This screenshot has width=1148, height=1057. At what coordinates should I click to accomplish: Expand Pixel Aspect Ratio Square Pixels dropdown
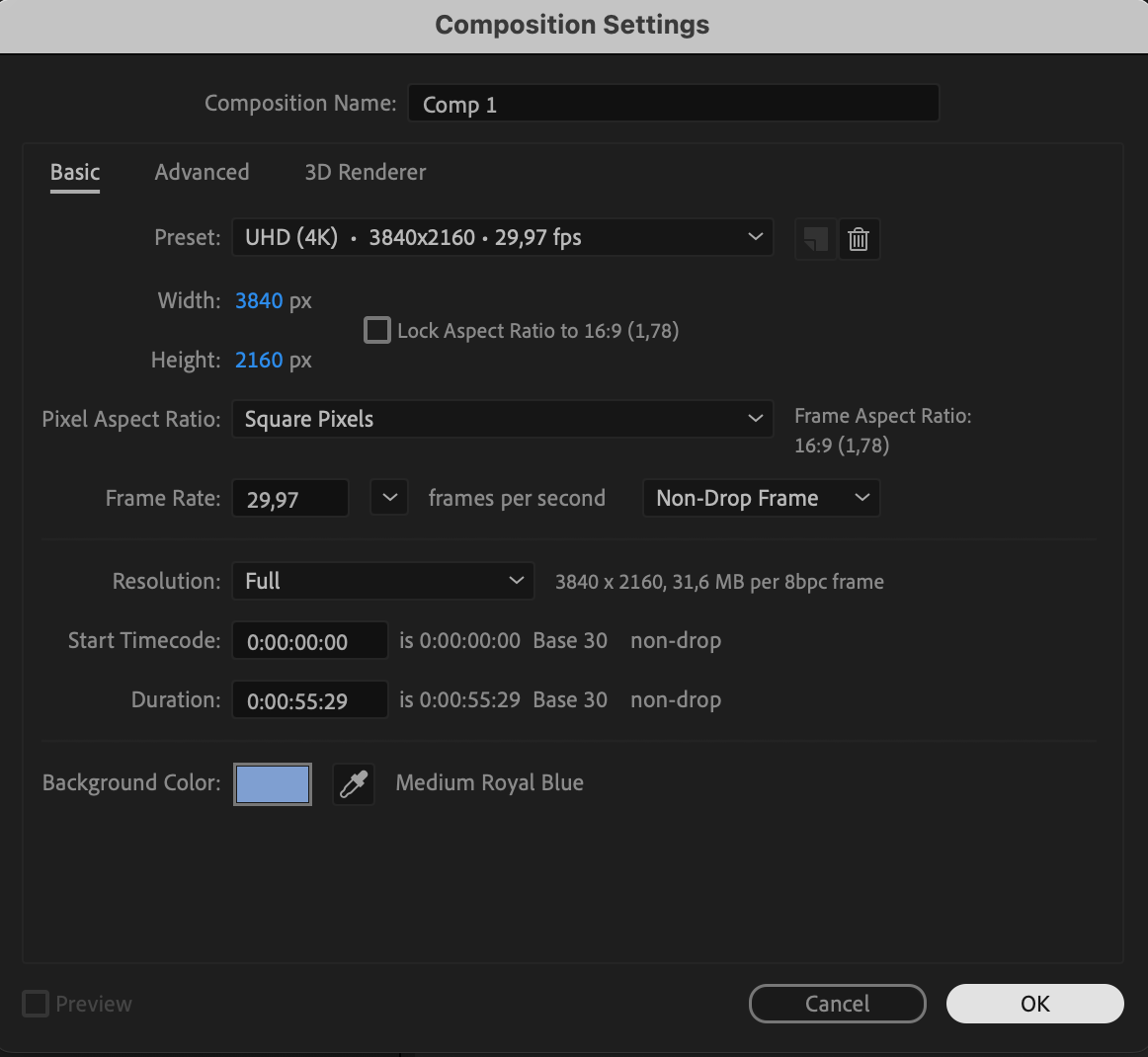coord(502,419)
